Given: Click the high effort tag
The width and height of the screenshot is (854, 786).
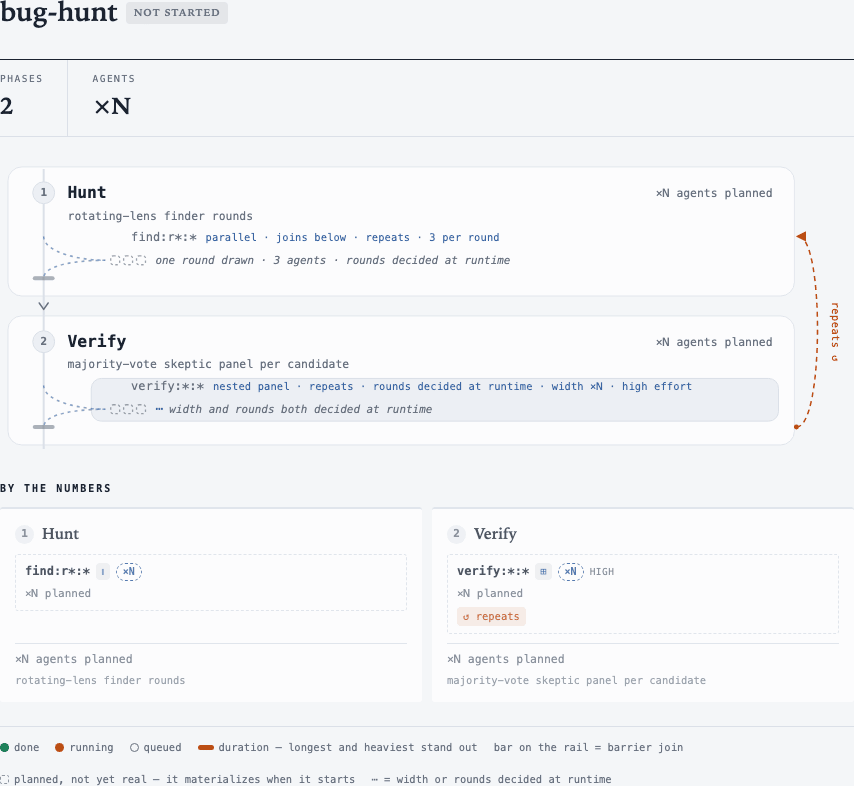Looking at the screenshot, I should pos(657,386).
